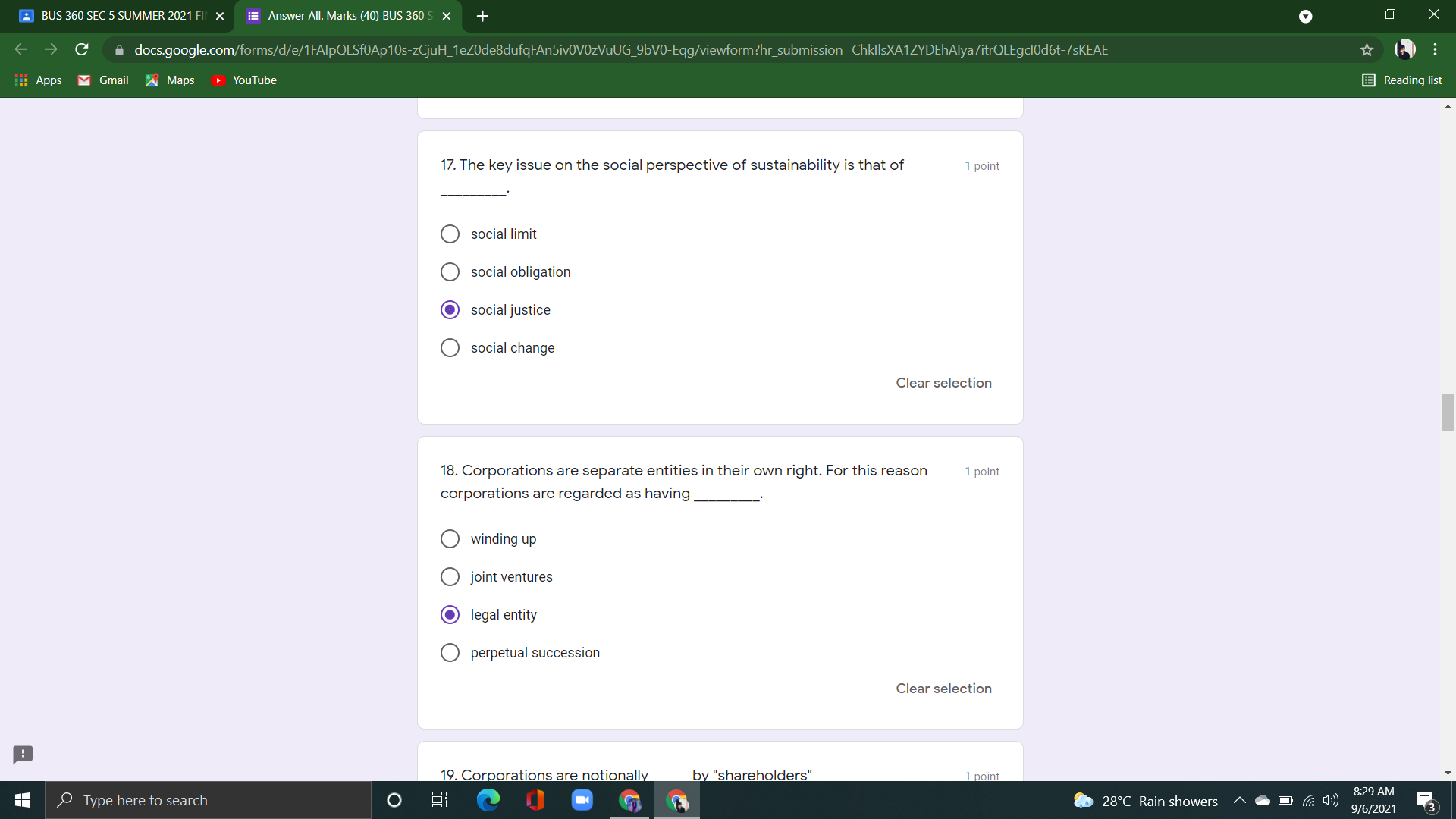Image resolution: width=1456 pixels, height=819 pixels.
Task: Open the Apps dropdown on bookmarks bar
Action: tap(38, 80)
